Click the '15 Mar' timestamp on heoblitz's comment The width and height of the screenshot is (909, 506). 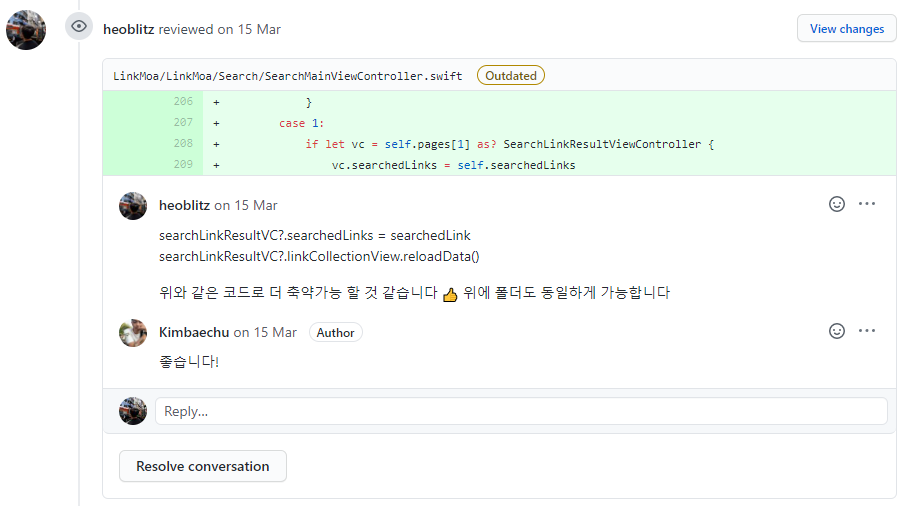(256, 205)
